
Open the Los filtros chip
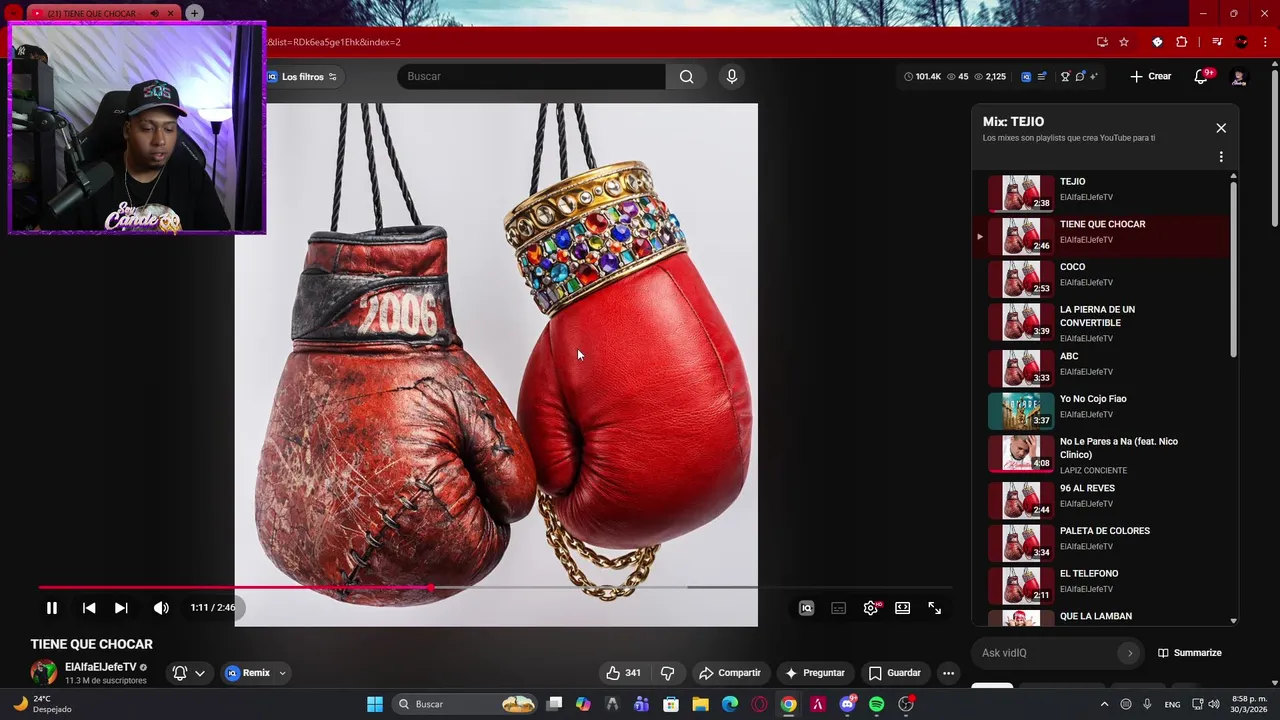(x=303, y=77)
